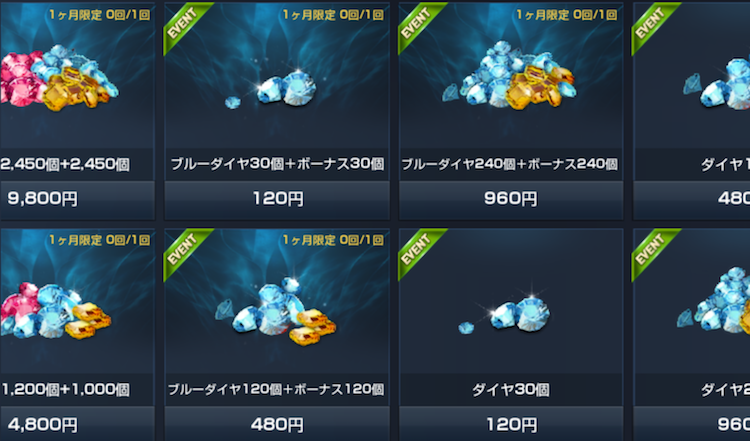
Task: Click the 960円 price button for ブルーダイヤ240個
Action: coord(511,198)
